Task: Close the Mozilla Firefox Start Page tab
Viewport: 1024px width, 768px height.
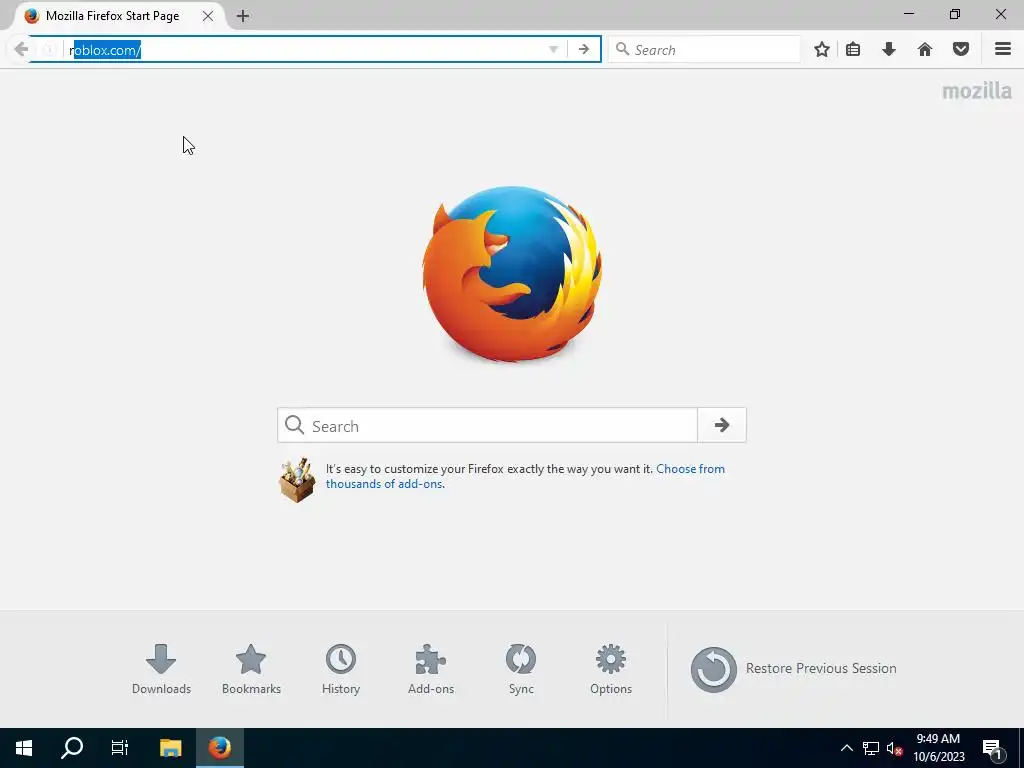Action: pyautogui.click(x=208, y=16)
